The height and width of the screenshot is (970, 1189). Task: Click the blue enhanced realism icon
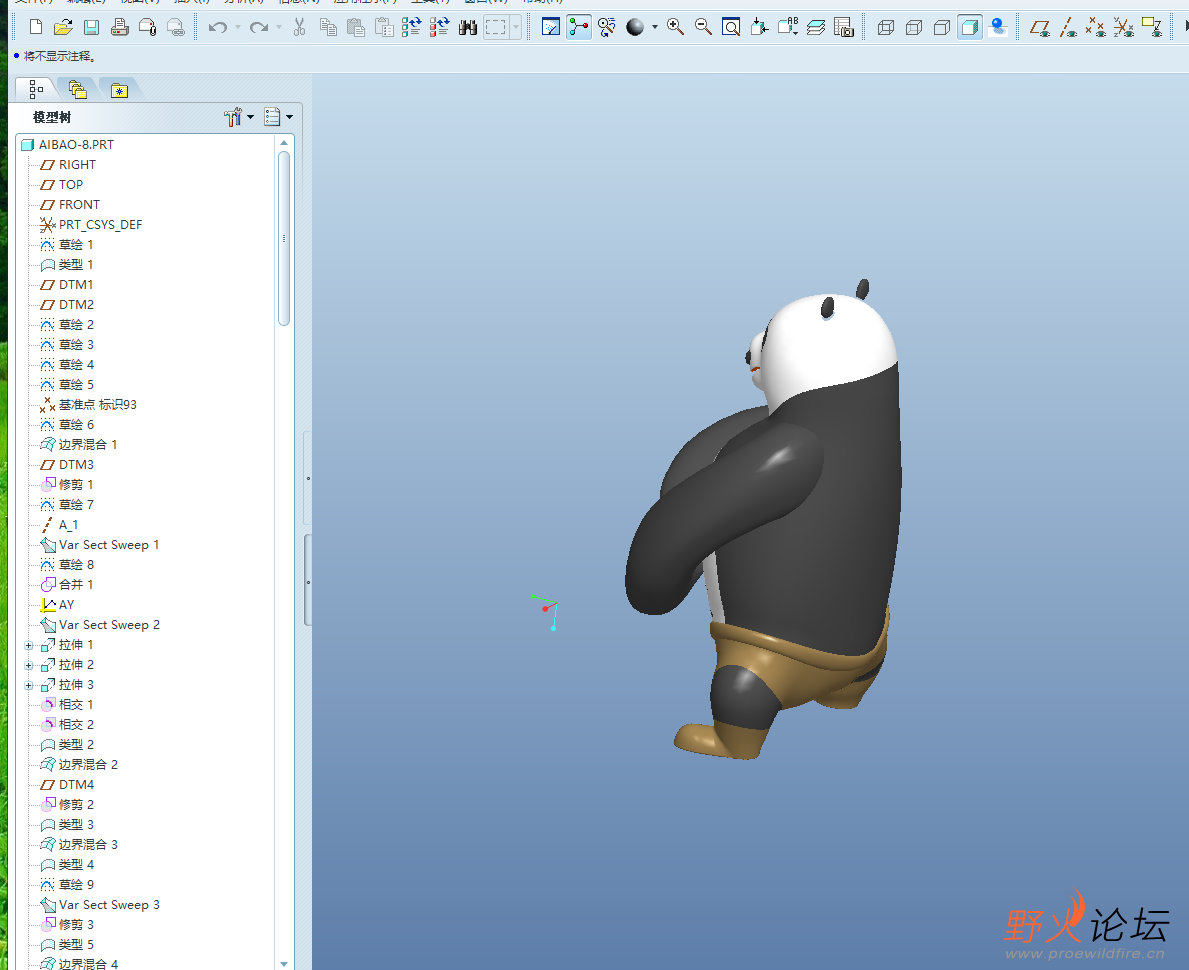(x=999, y=27)
